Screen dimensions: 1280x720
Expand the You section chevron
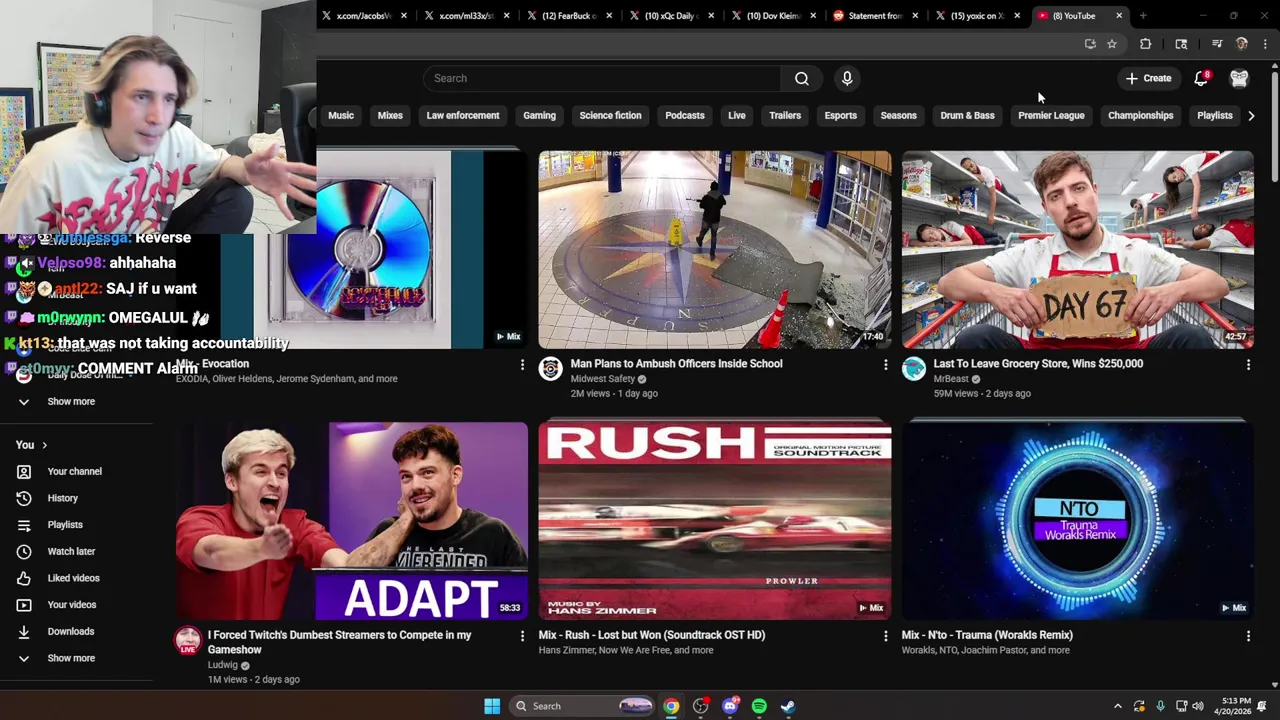coord(44,445)
